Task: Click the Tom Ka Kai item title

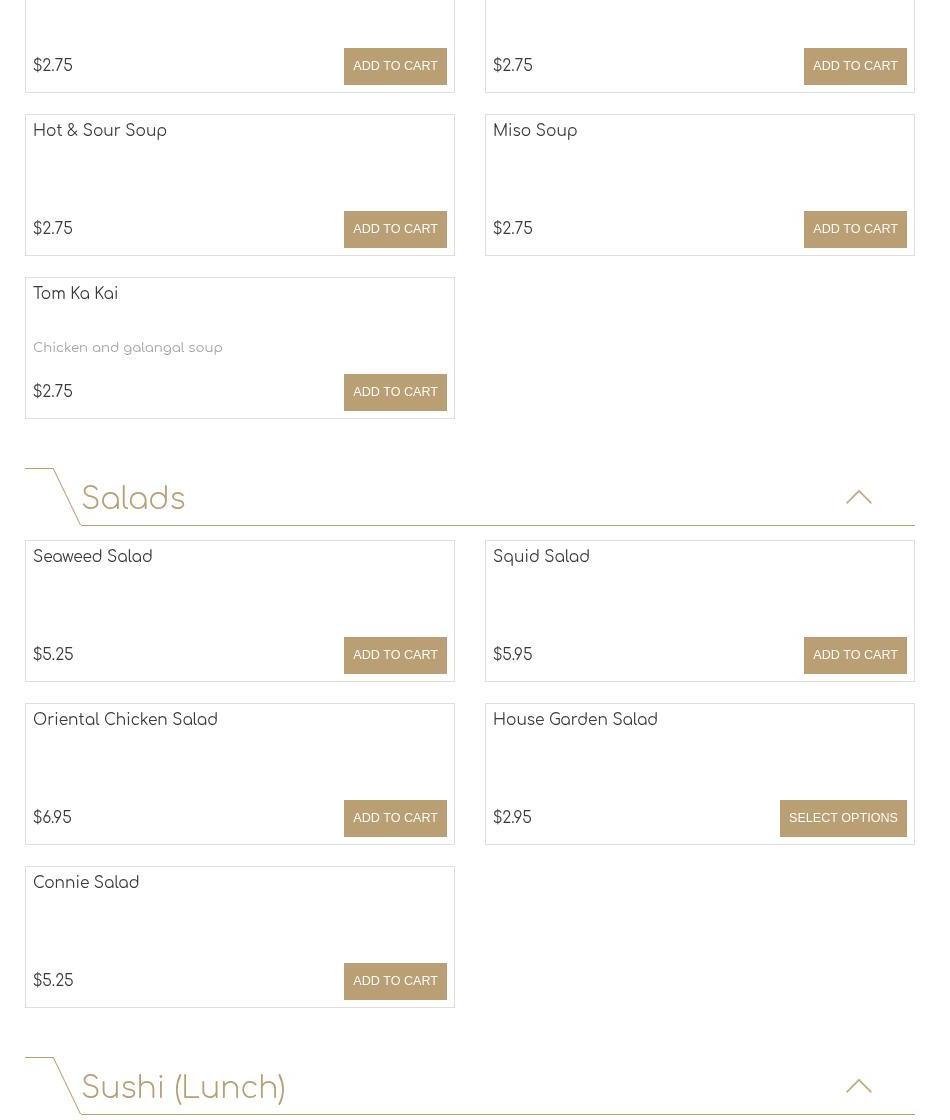Action: coord(76,294)
